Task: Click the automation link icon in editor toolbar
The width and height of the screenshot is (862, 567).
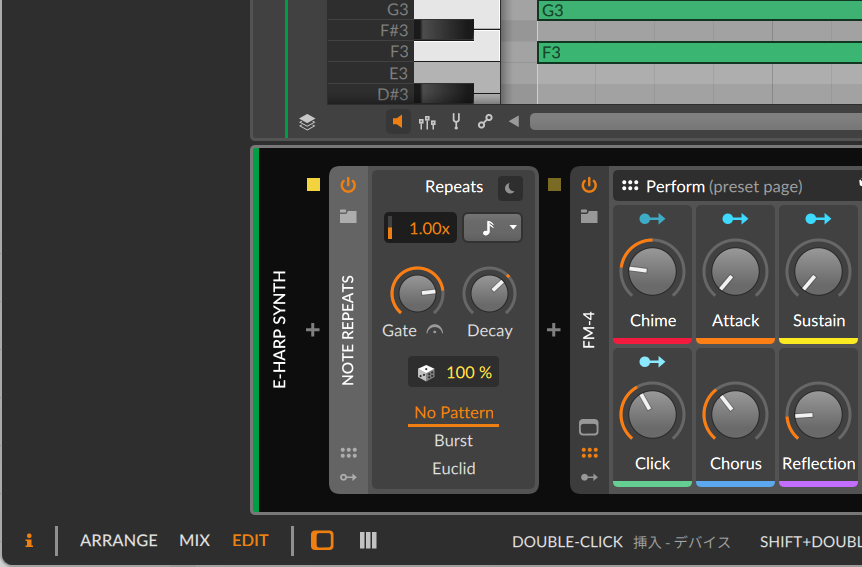Action: point(485,122)
